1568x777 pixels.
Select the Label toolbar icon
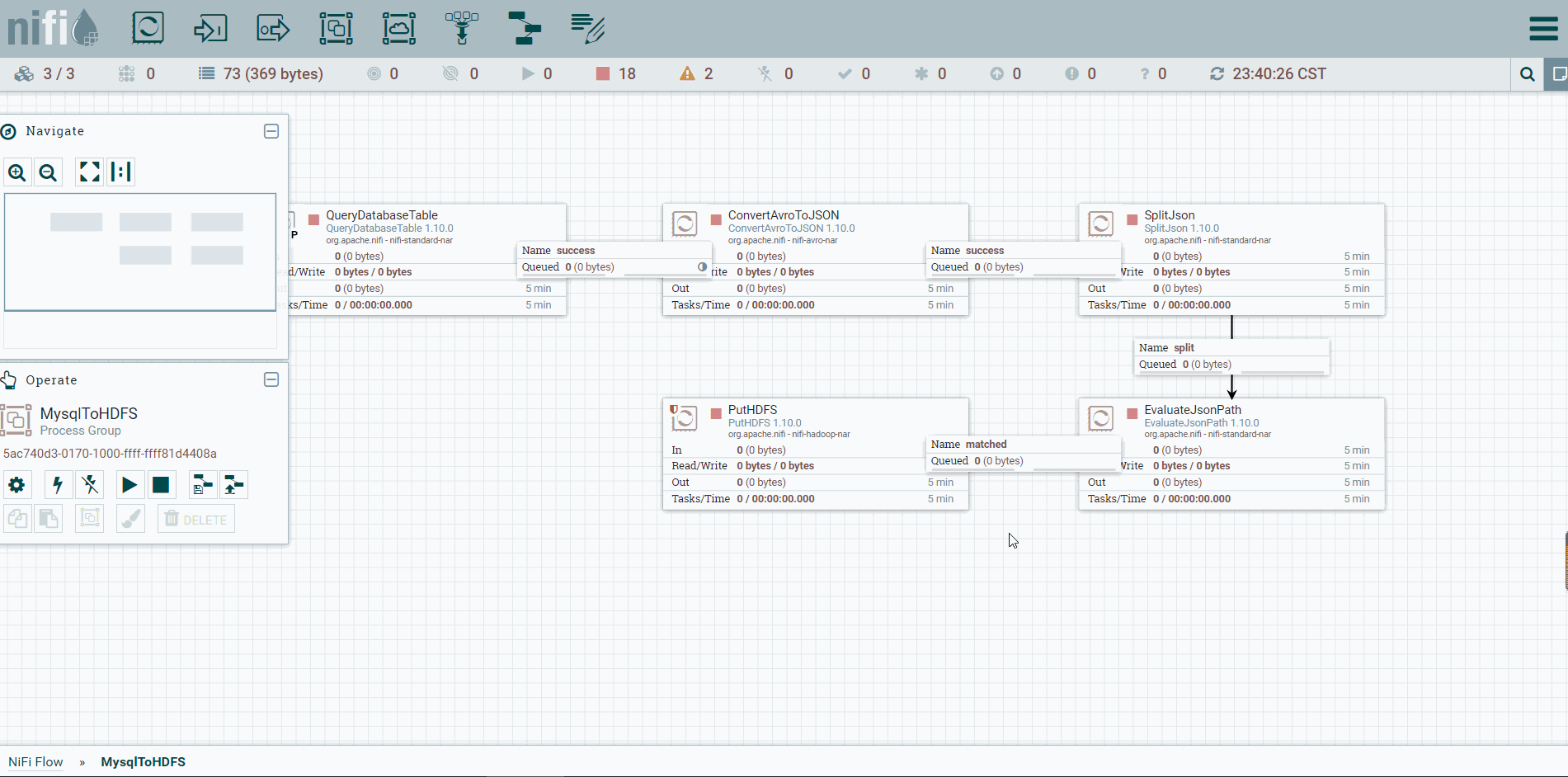(x=587, y=29)
